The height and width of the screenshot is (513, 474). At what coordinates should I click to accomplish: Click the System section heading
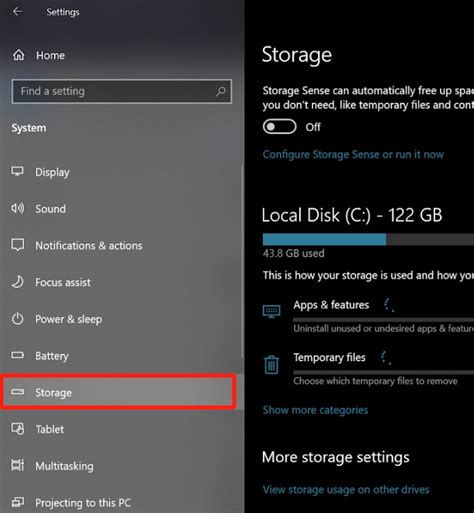tap(29, 128)
